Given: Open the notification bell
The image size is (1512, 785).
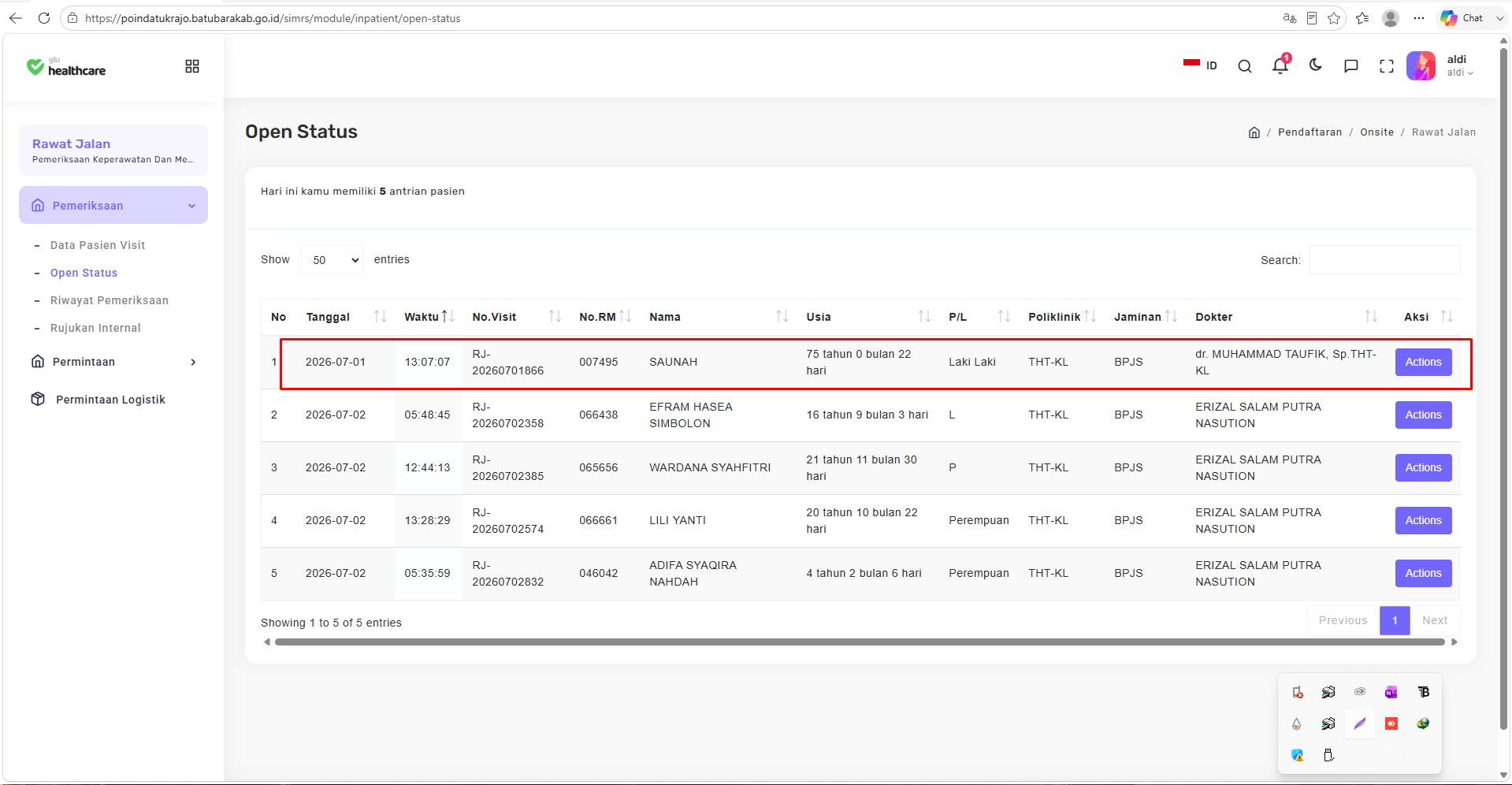Looking at the screenshot, I should (x=1280, y=65).
